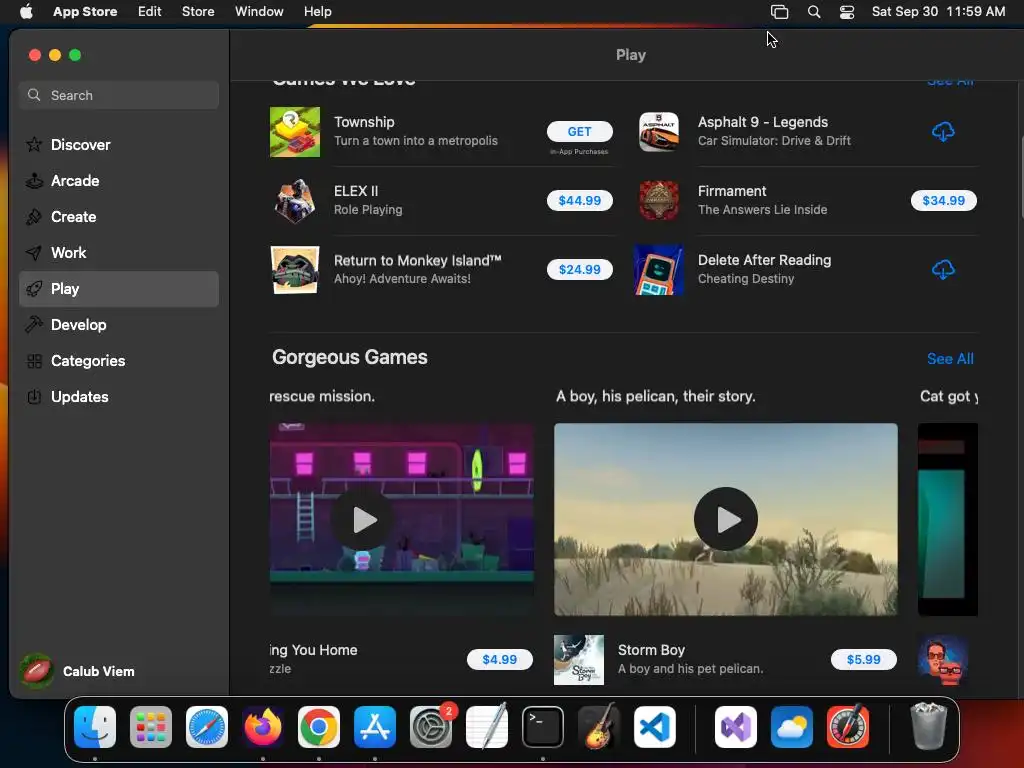This screenshot has width=1024, height=768.
Task: Open Launchpad from the Dock
Action: coord(151,727)
